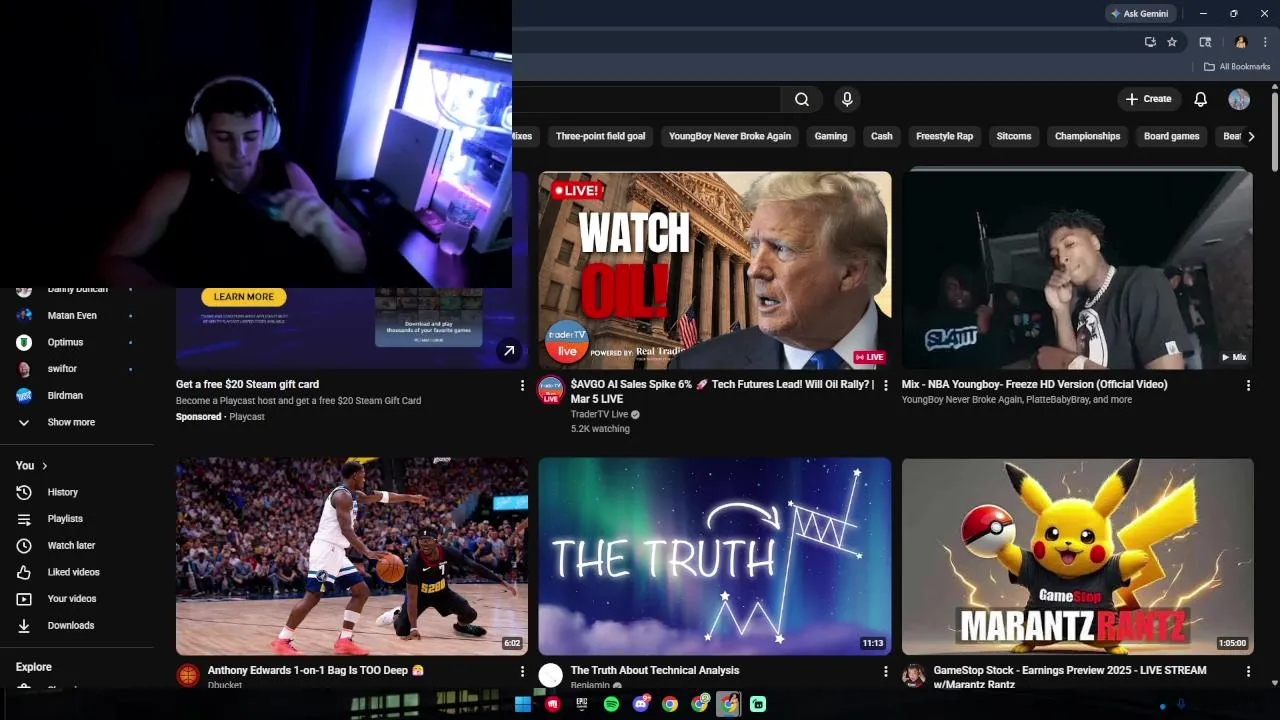Open more options for NBA Youngboy mix
The width and height of the screenshot is (1280, 720).
1248,385
